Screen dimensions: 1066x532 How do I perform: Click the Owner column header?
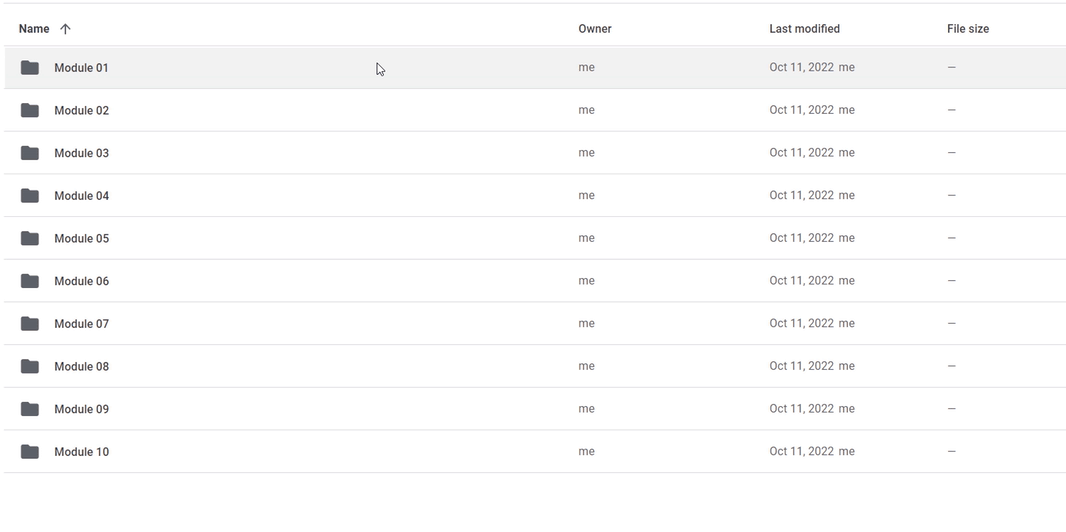point(595,29)
